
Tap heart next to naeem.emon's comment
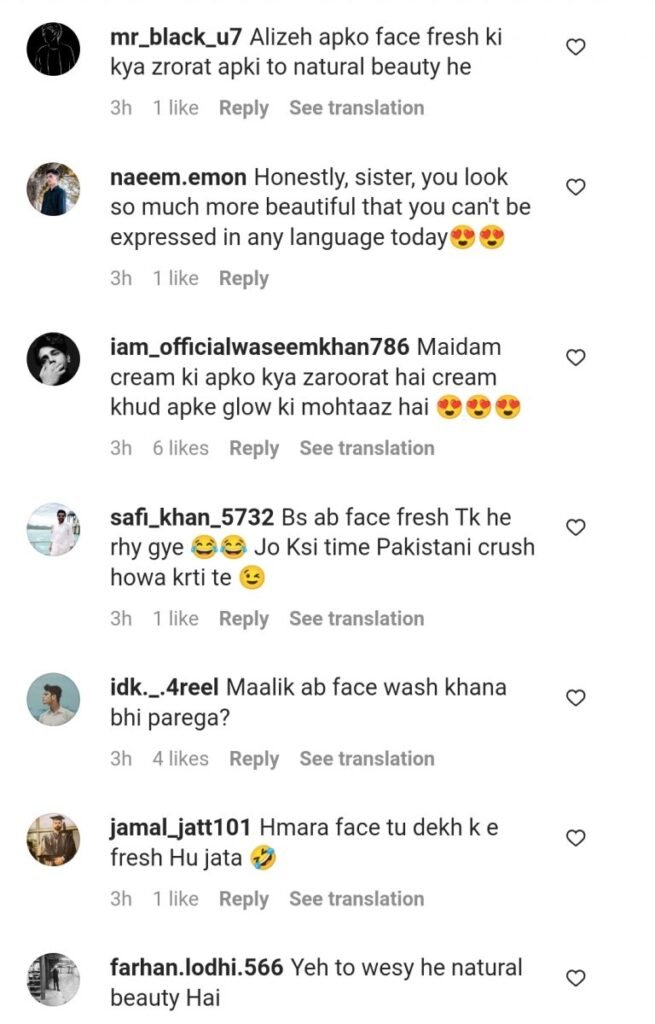point(575,187)
